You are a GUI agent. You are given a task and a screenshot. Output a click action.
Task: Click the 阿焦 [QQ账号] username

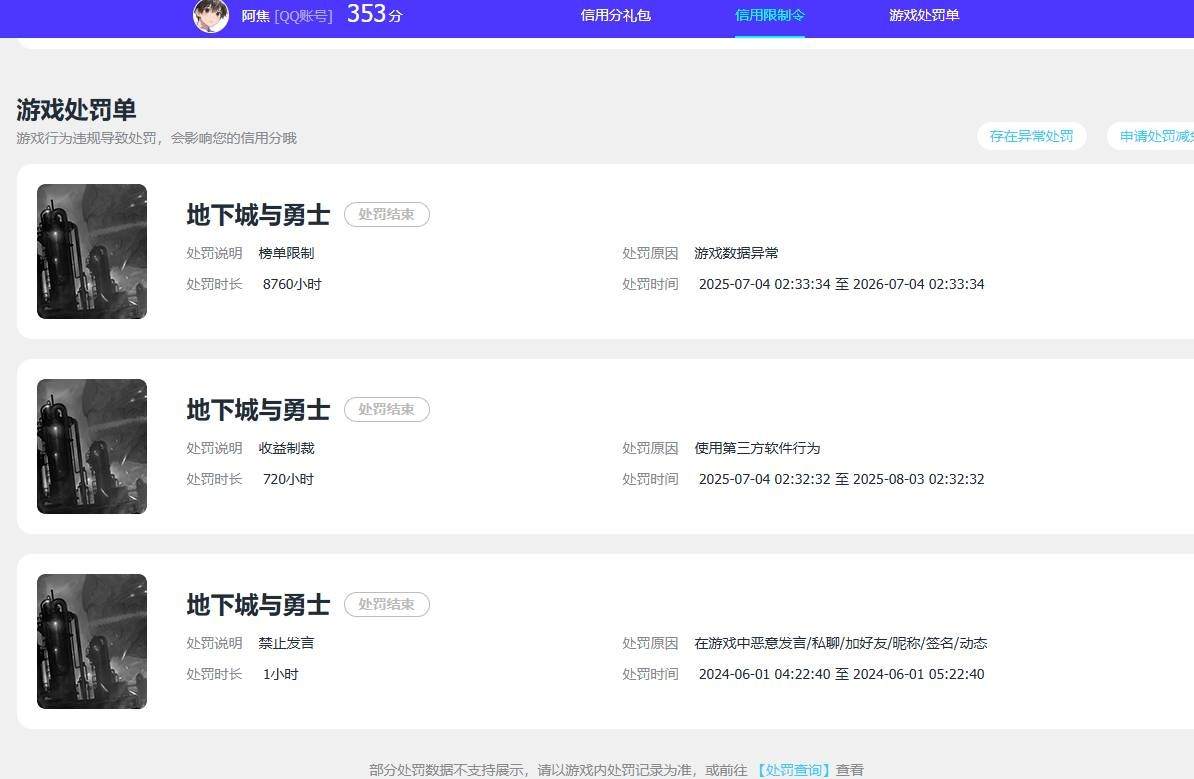pos(287,16)
